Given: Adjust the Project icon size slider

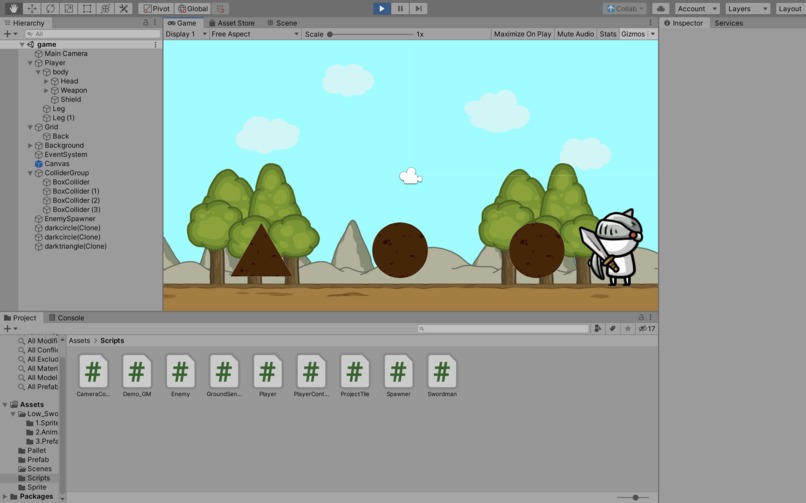Looking at the screenshot, I should tap(635, 497).
